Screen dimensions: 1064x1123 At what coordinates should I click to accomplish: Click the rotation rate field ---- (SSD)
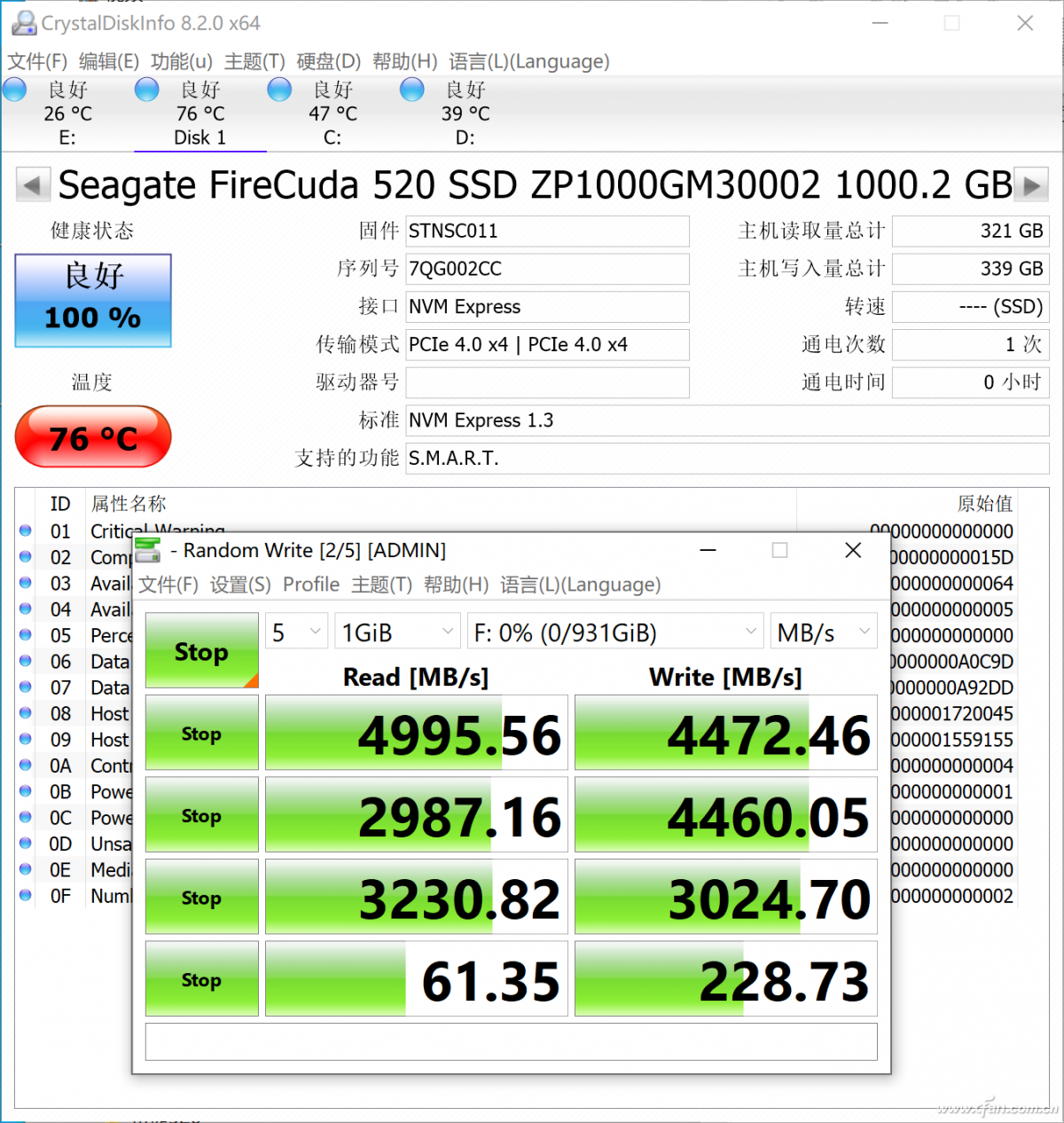(x=971, y=307)
